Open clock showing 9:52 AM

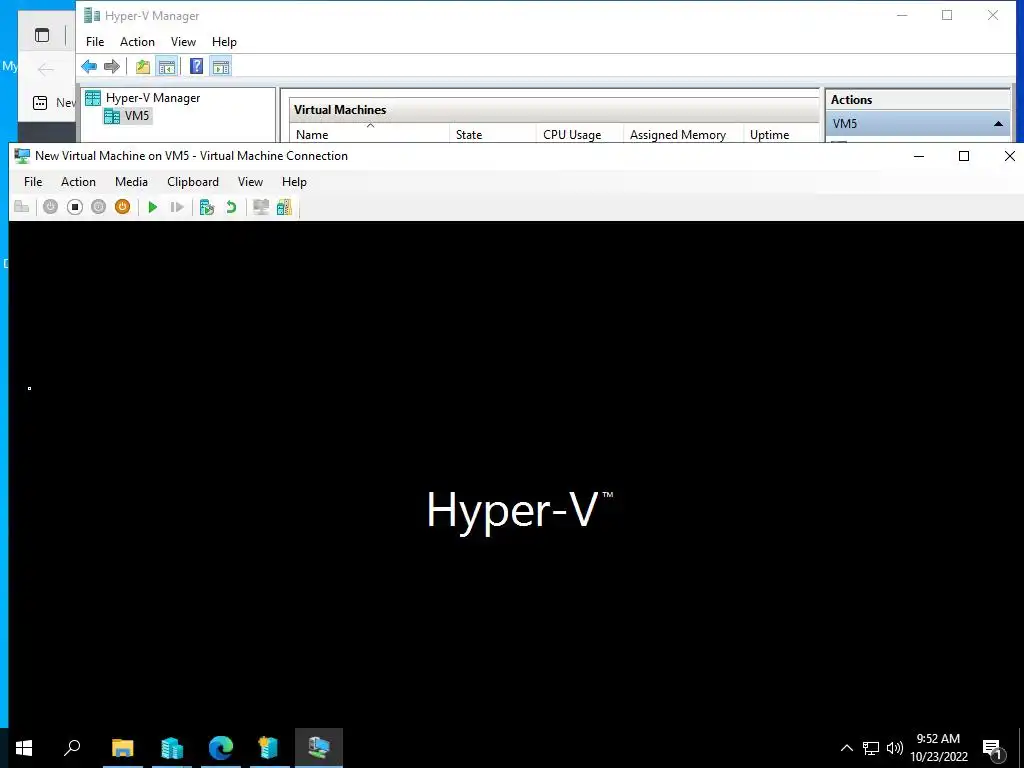pos(938,748)
